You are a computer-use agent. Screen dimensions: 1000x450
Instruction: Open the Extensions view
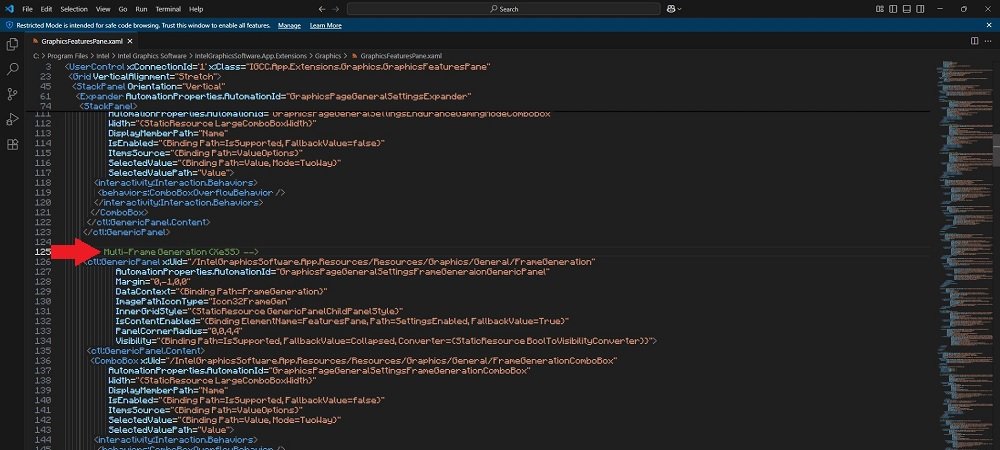pos(13,144)
